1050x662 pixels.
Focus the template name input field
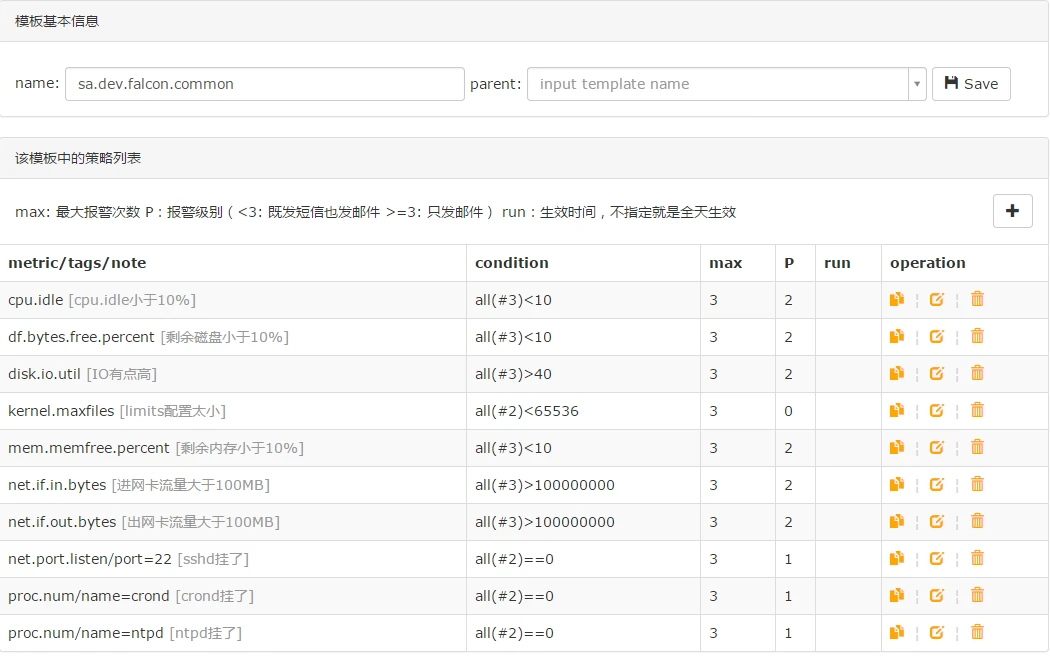(265, 84)
